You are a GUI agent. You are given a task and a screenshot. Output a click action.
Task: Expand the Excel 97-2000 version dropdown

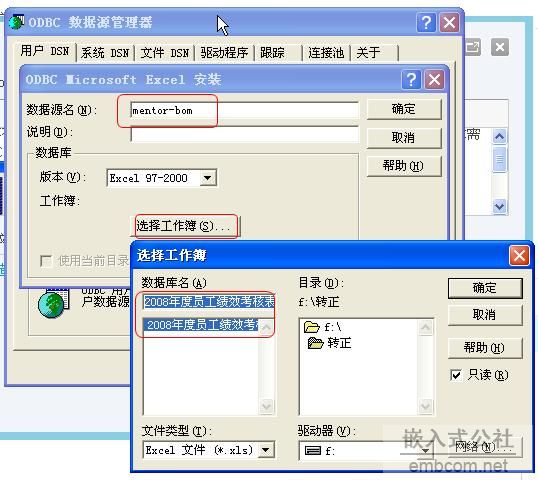[208, 178]
